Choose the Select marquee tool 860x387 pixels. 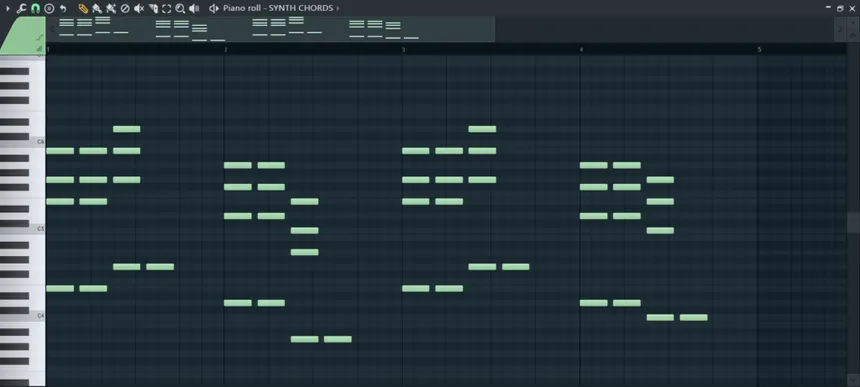pyautogui.click(x=166, y=9)
